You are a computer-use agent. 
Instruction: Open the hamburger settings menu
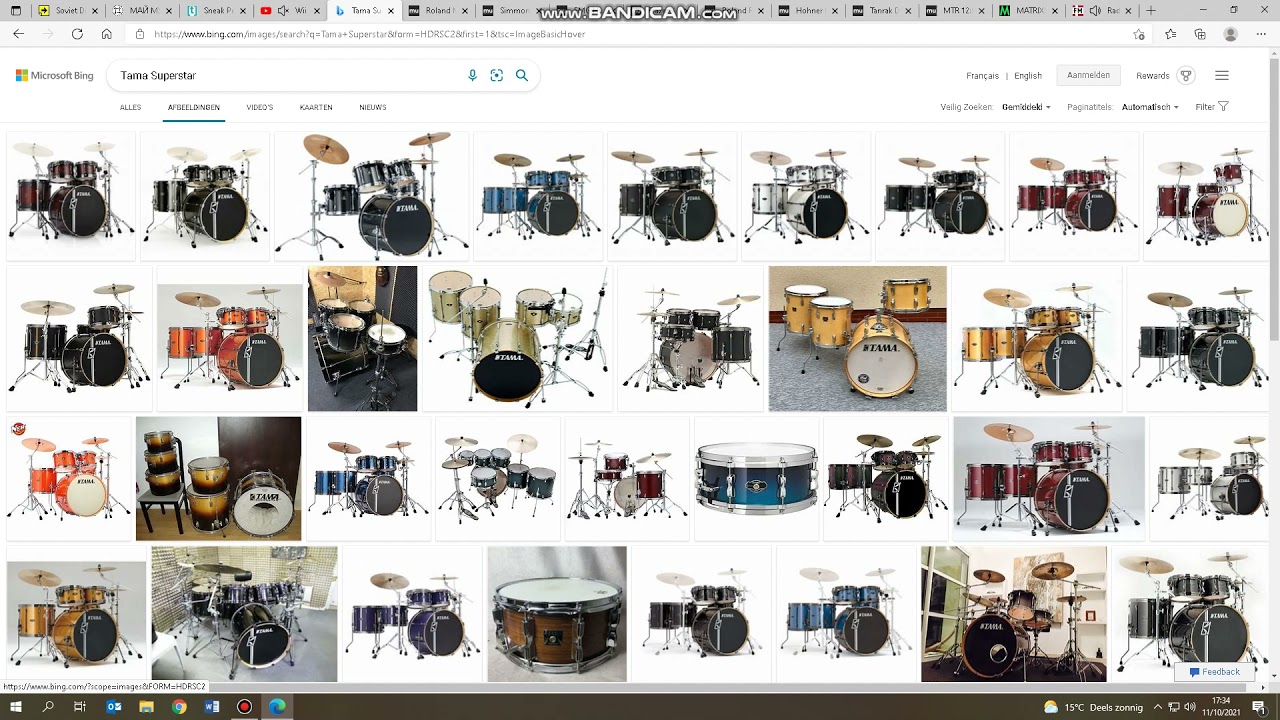1221,75
